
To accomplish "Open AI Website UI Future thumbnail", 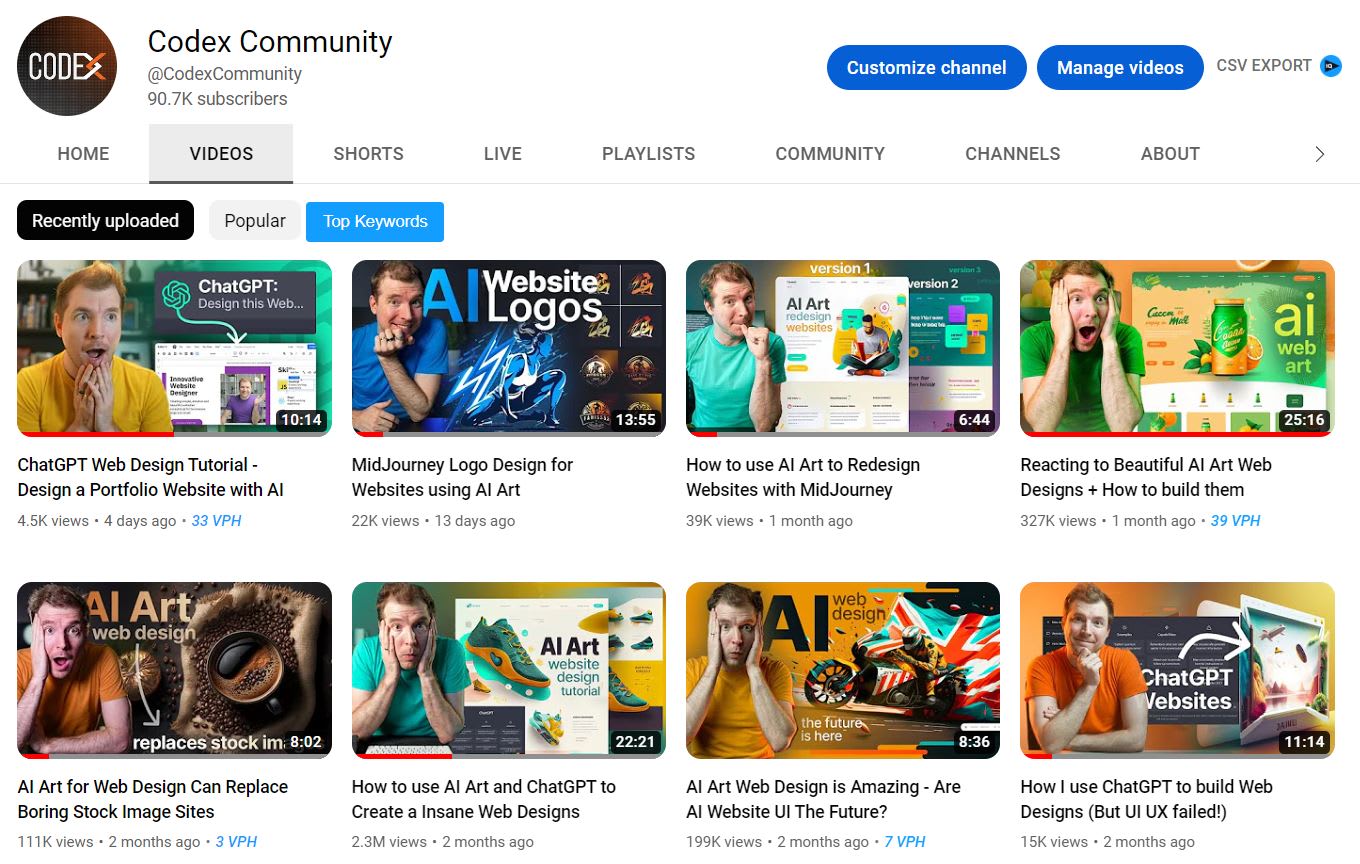I will click(843, 670).
